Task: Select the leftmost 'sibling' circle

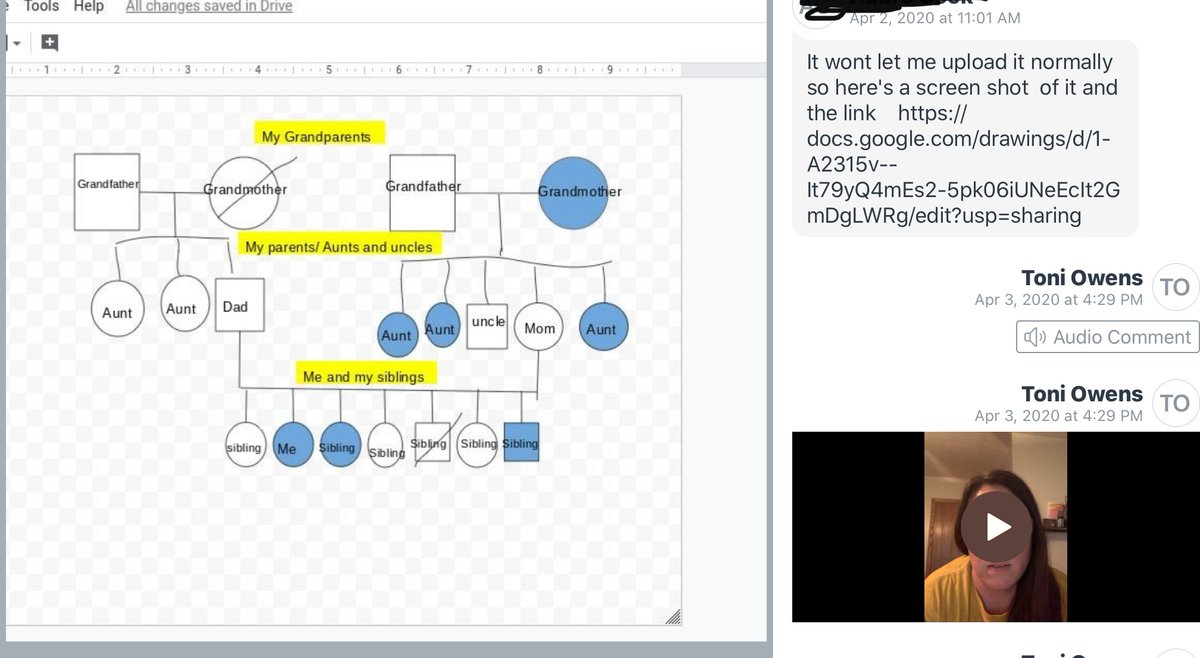Action: tap(246, 447)
